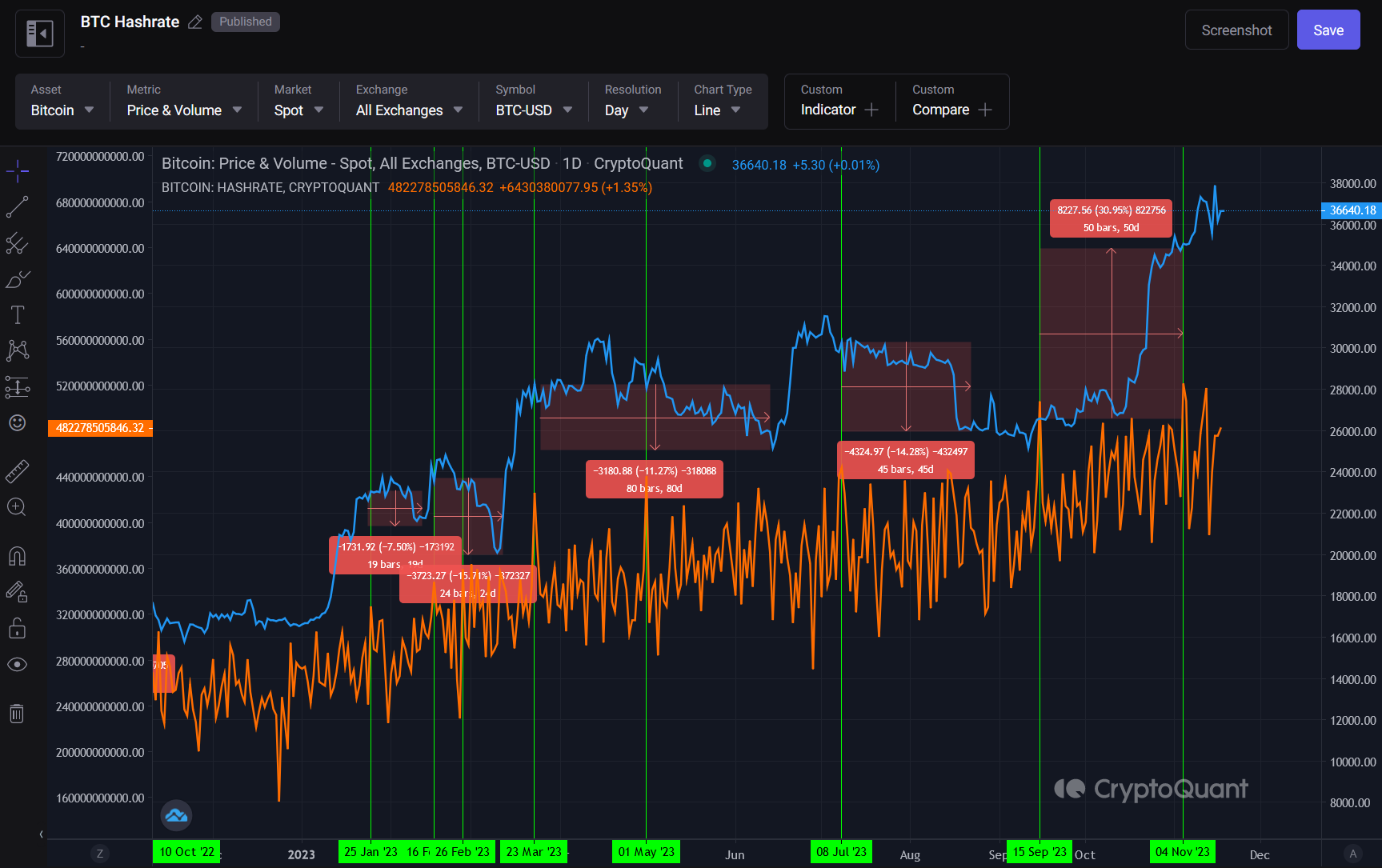Expand the Exchange dropdown All Exchanges

[408, 110]
